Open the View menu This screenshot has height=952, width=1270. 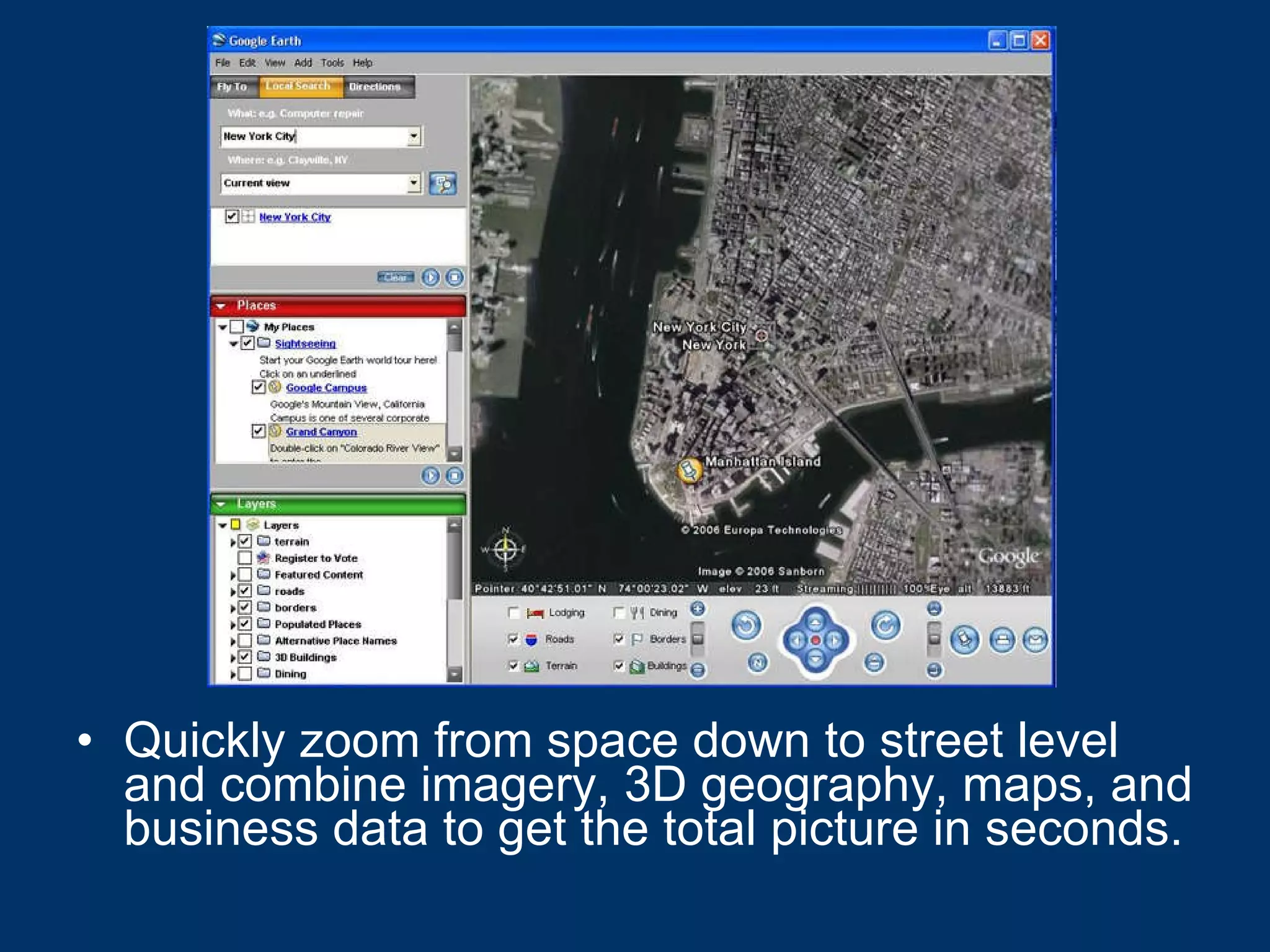coord(275,63)
